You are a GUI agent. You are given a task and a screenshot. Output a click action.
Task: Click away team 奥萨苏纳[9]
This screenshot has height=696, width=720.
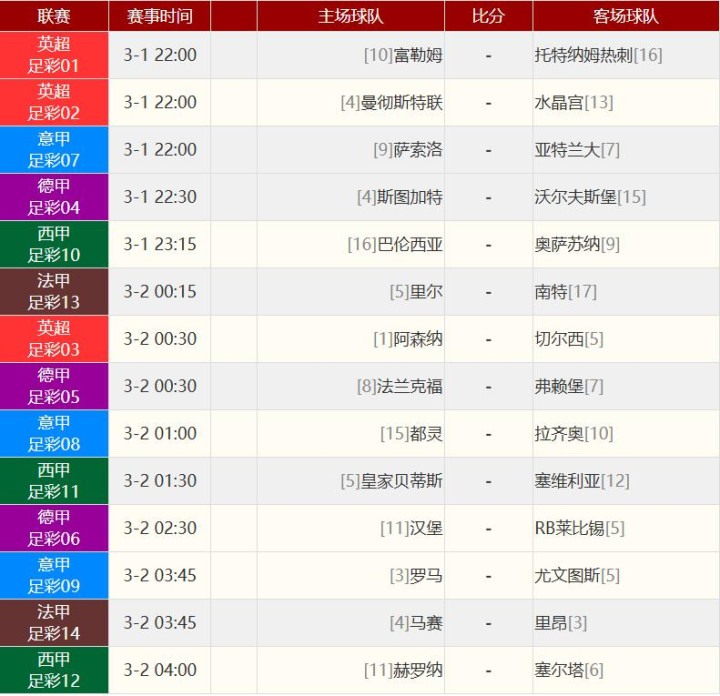coord(577,245)
